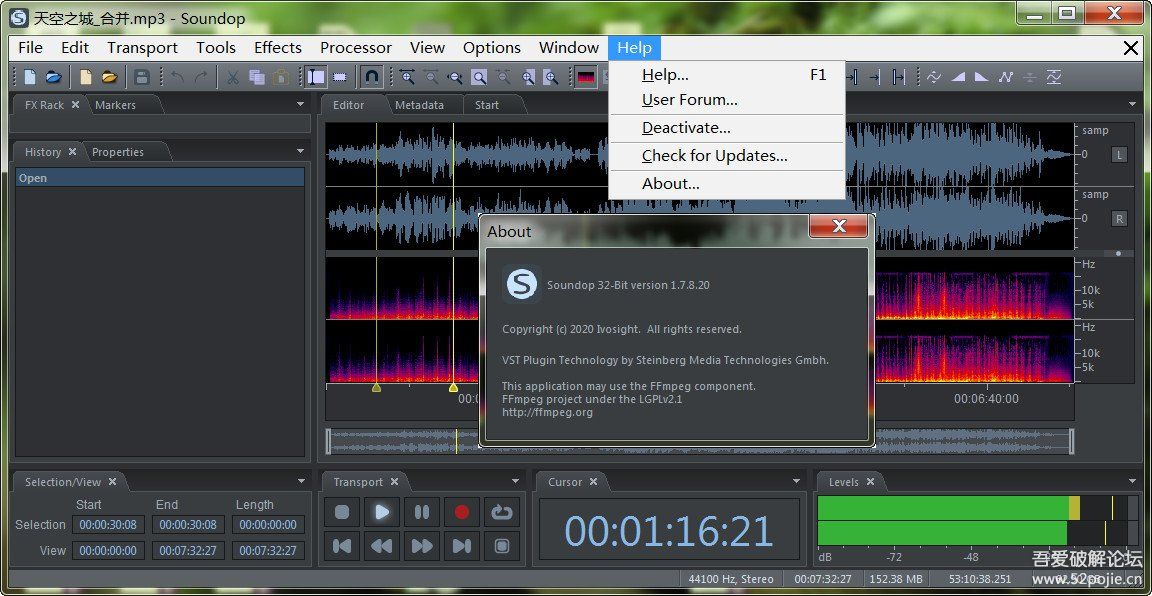Close the About dialog
Image resolution: width=1152 pixels, height=596 pixels.
[x=838, y=226]
